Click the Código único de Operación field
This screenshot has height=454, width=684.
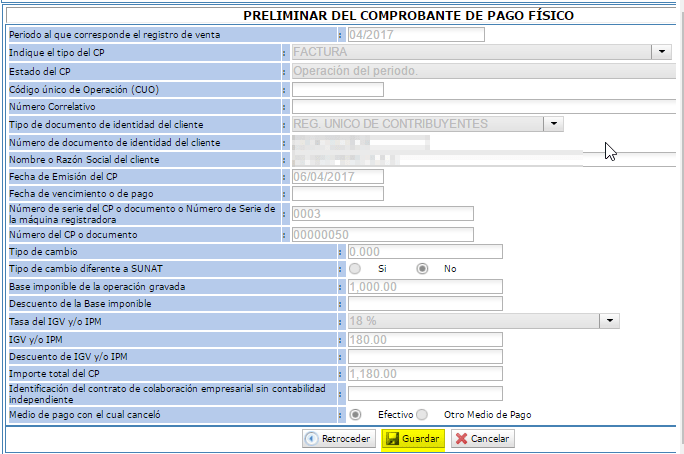337,89
